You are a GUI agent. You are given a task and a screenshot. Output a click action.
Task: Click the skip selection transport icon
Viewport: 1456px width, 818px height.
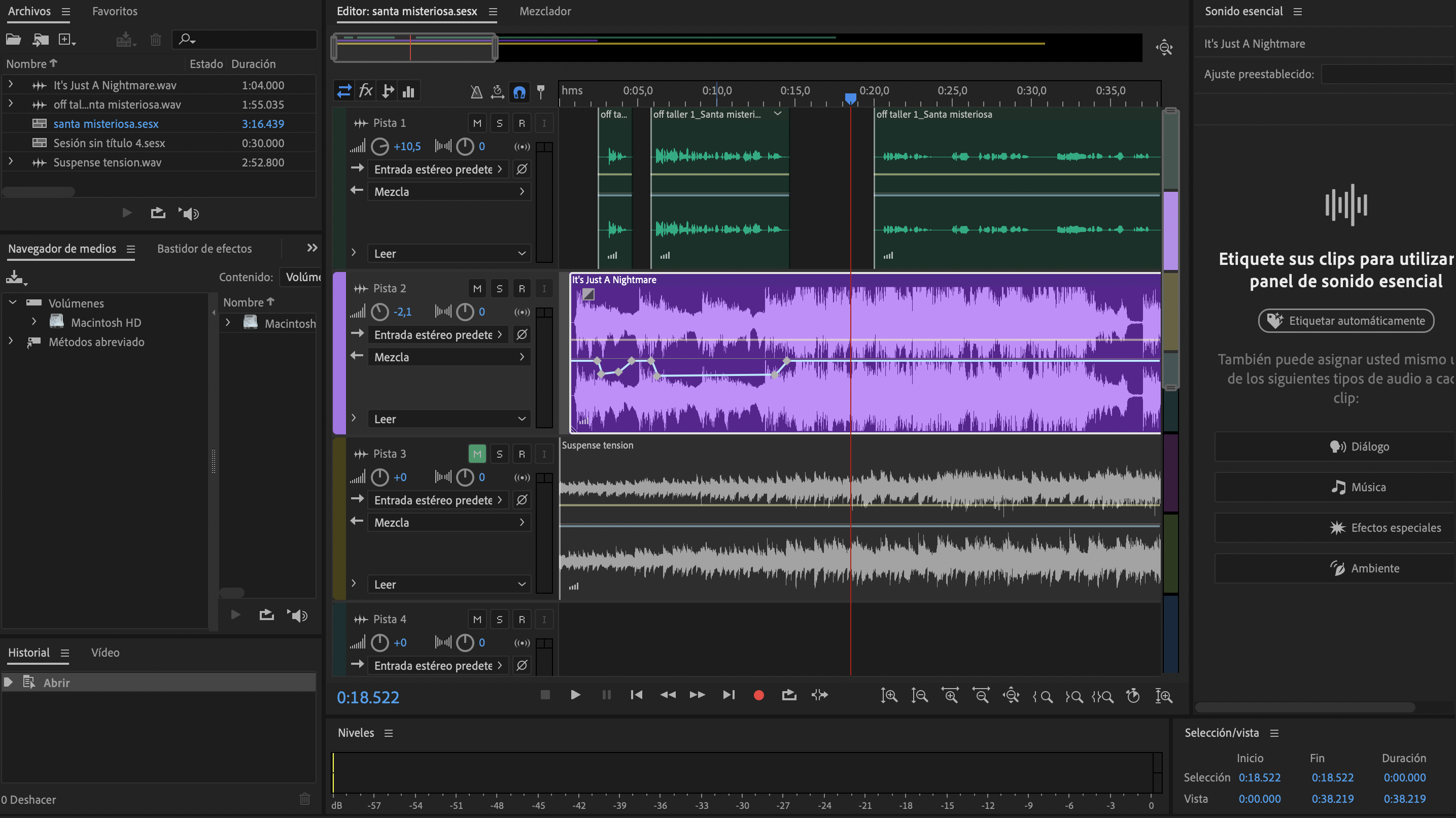819,695
